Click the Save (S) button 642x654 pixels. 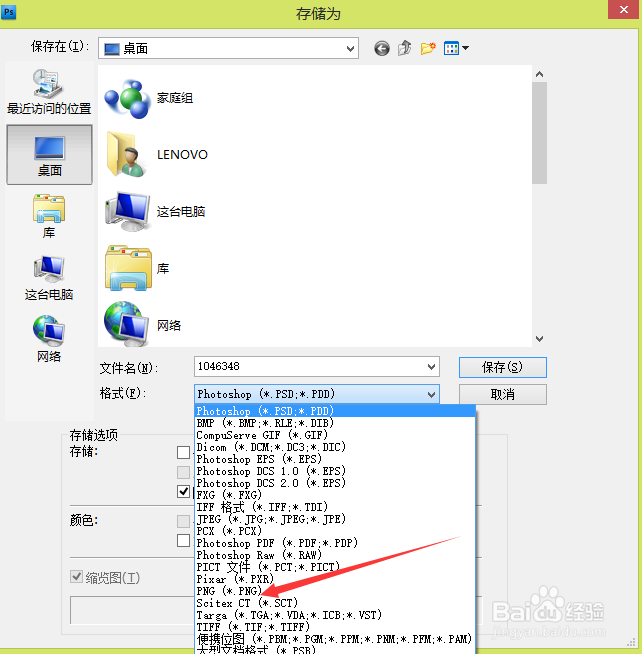click(x=503, y=367)
